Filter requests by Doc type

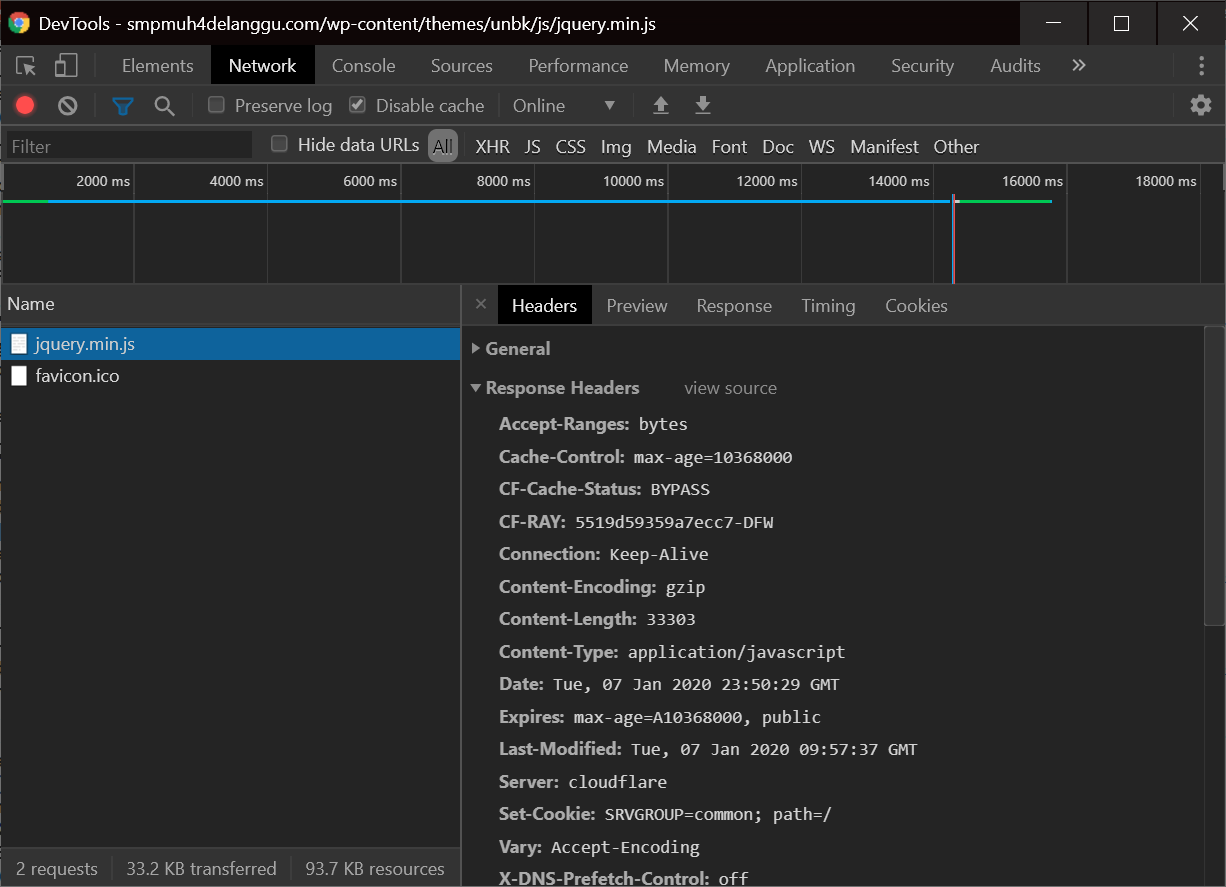778,147
